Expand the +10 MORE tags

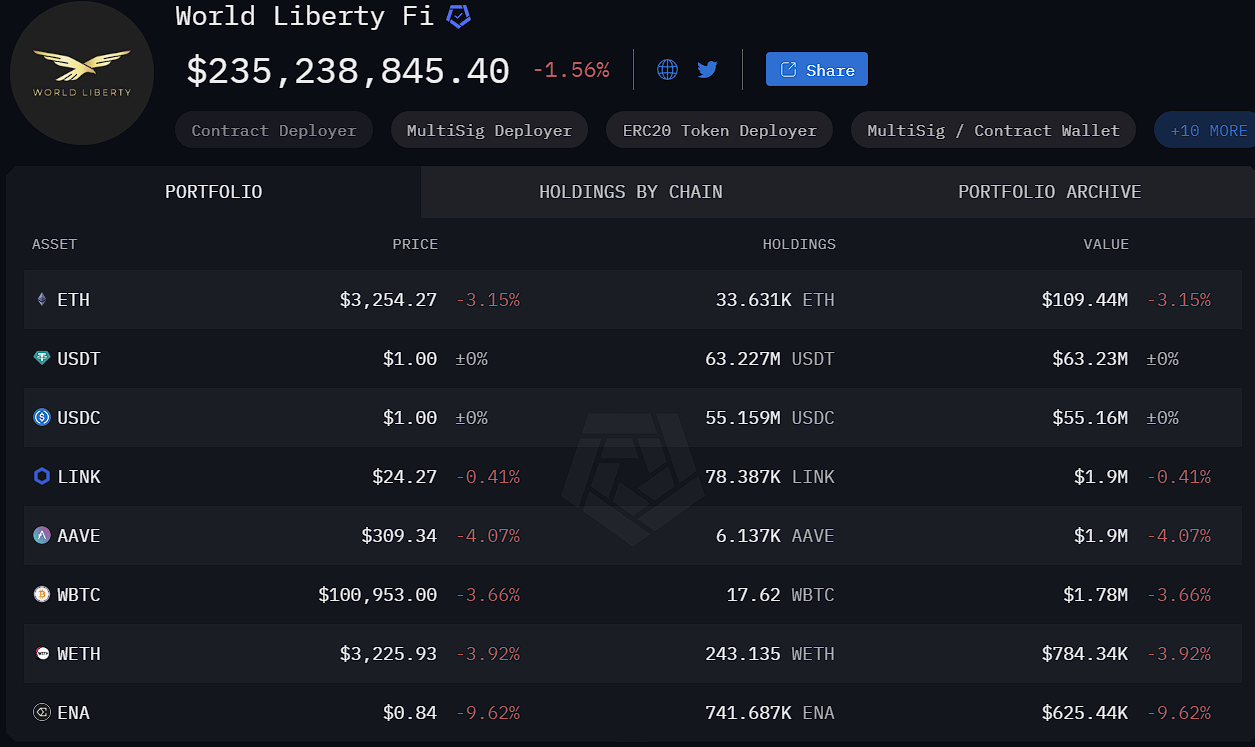(x=1208, y=130)
